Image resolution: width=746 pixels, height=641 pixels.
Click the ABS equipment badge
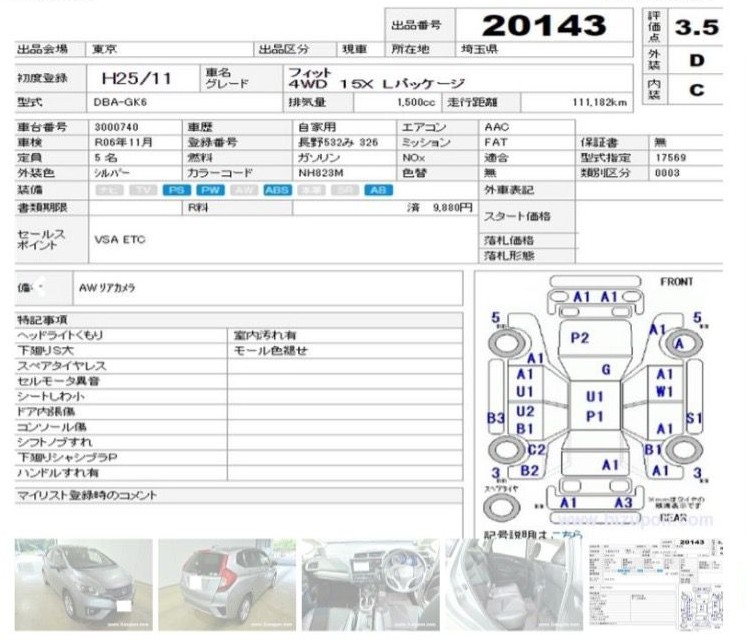(277, 190)
